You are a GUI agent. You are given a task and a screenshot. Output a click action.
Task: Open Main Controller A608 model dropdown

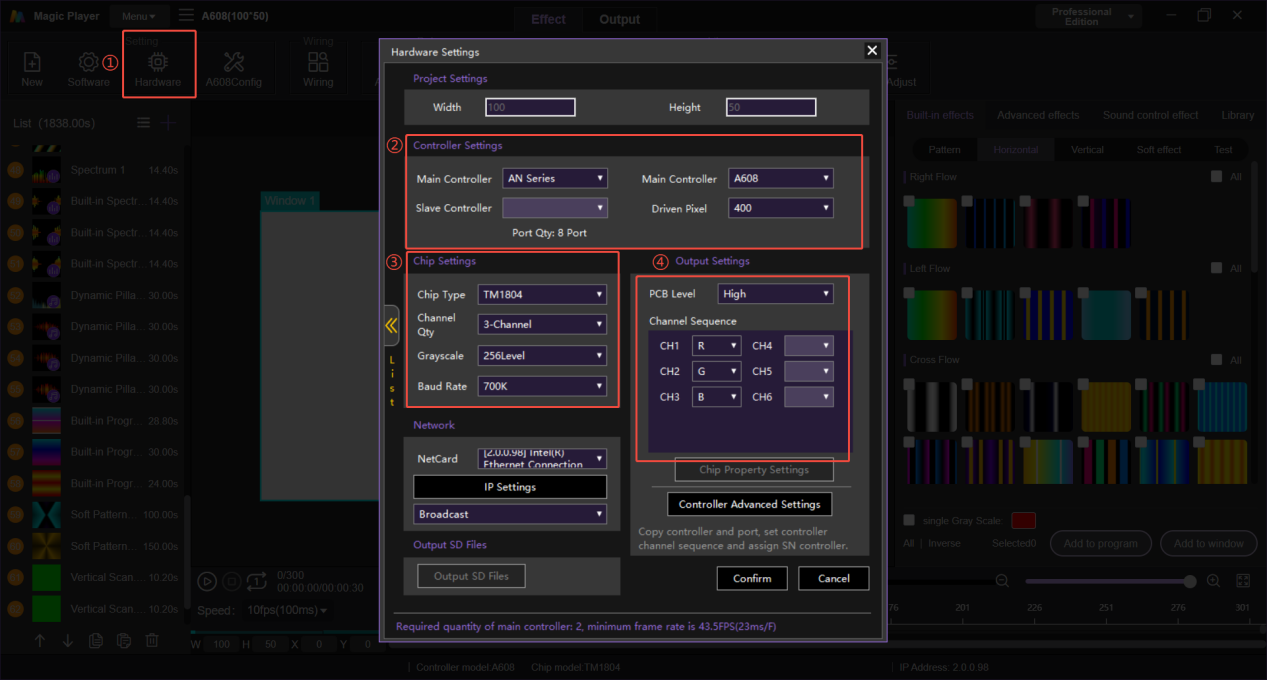pyautogui.click(x=780, y=178)
